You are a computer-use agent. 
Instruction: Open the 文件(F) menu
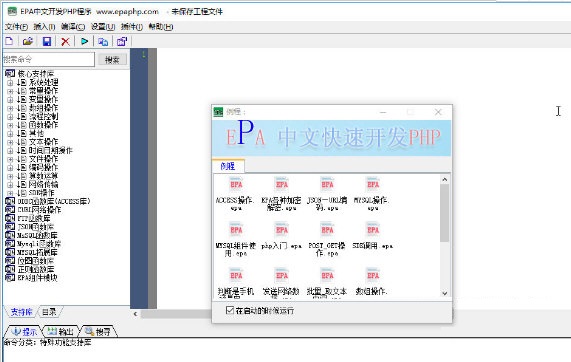[x=16, y=27]
